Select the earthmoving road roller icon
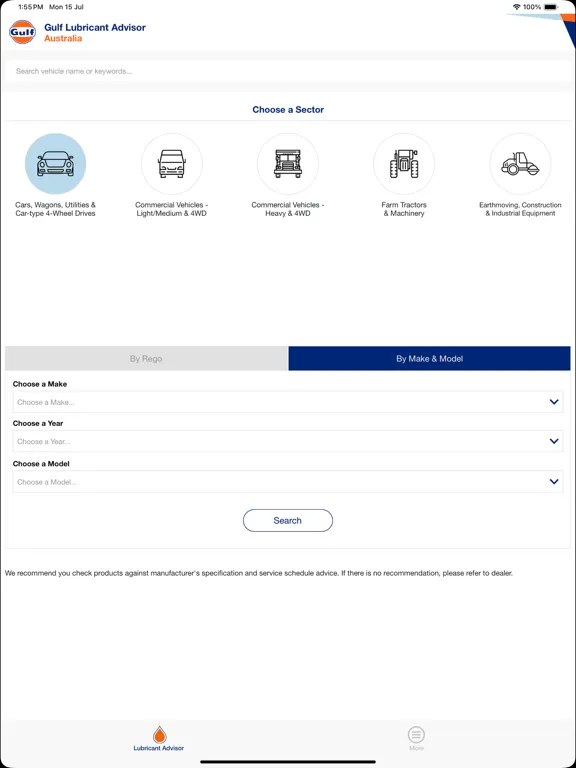The image size is (576, 768). point(520,164)
